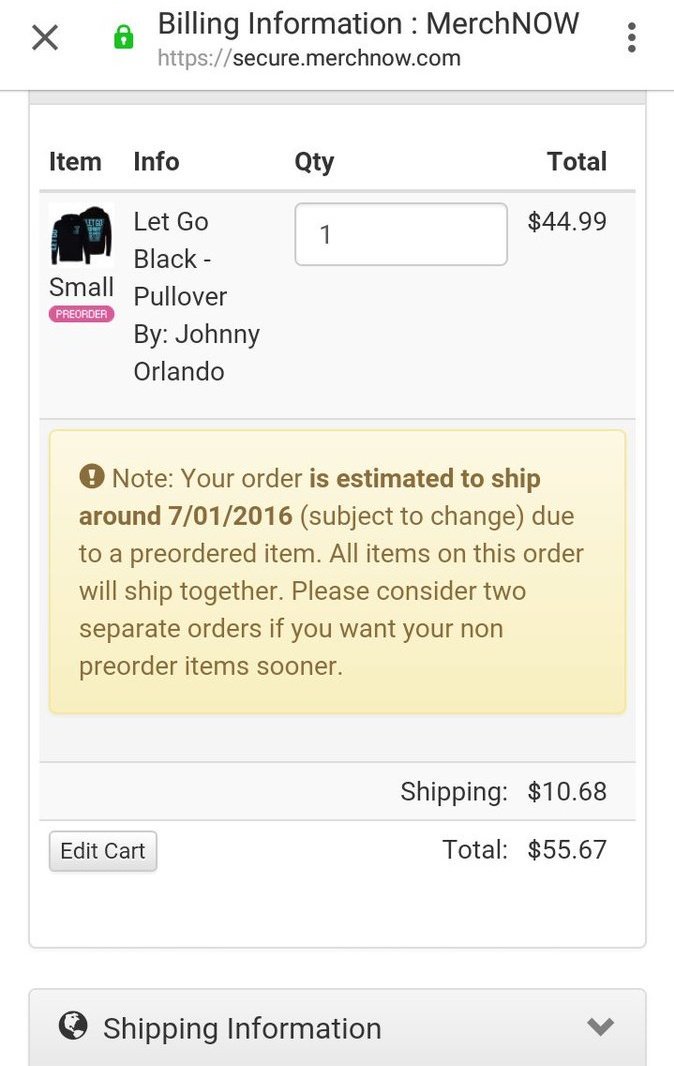Click the Edit Cart button
674x1066 pixels.
(x=103, y=851)
